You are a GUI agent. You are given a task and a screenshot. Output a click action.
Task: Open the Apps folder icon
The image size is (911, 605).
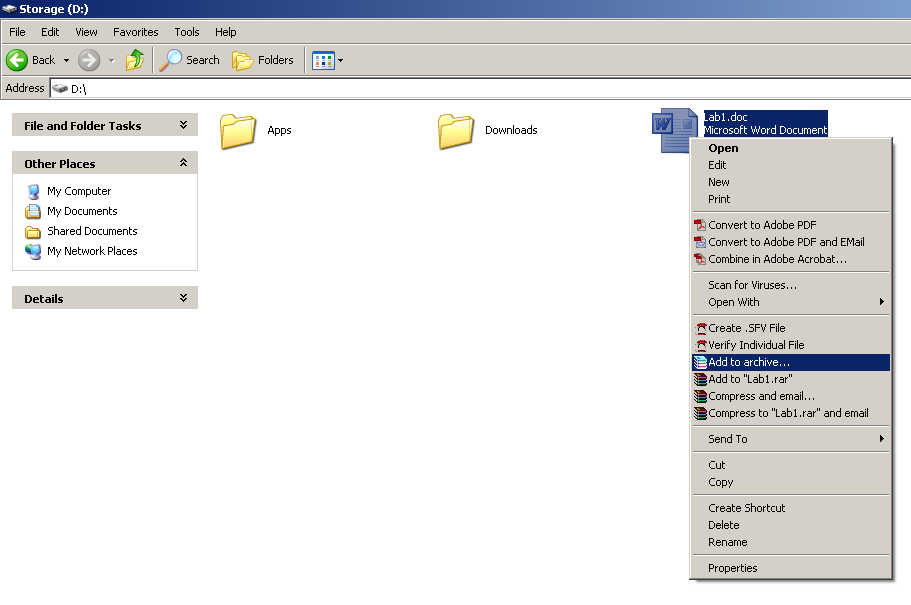point(238,131)
